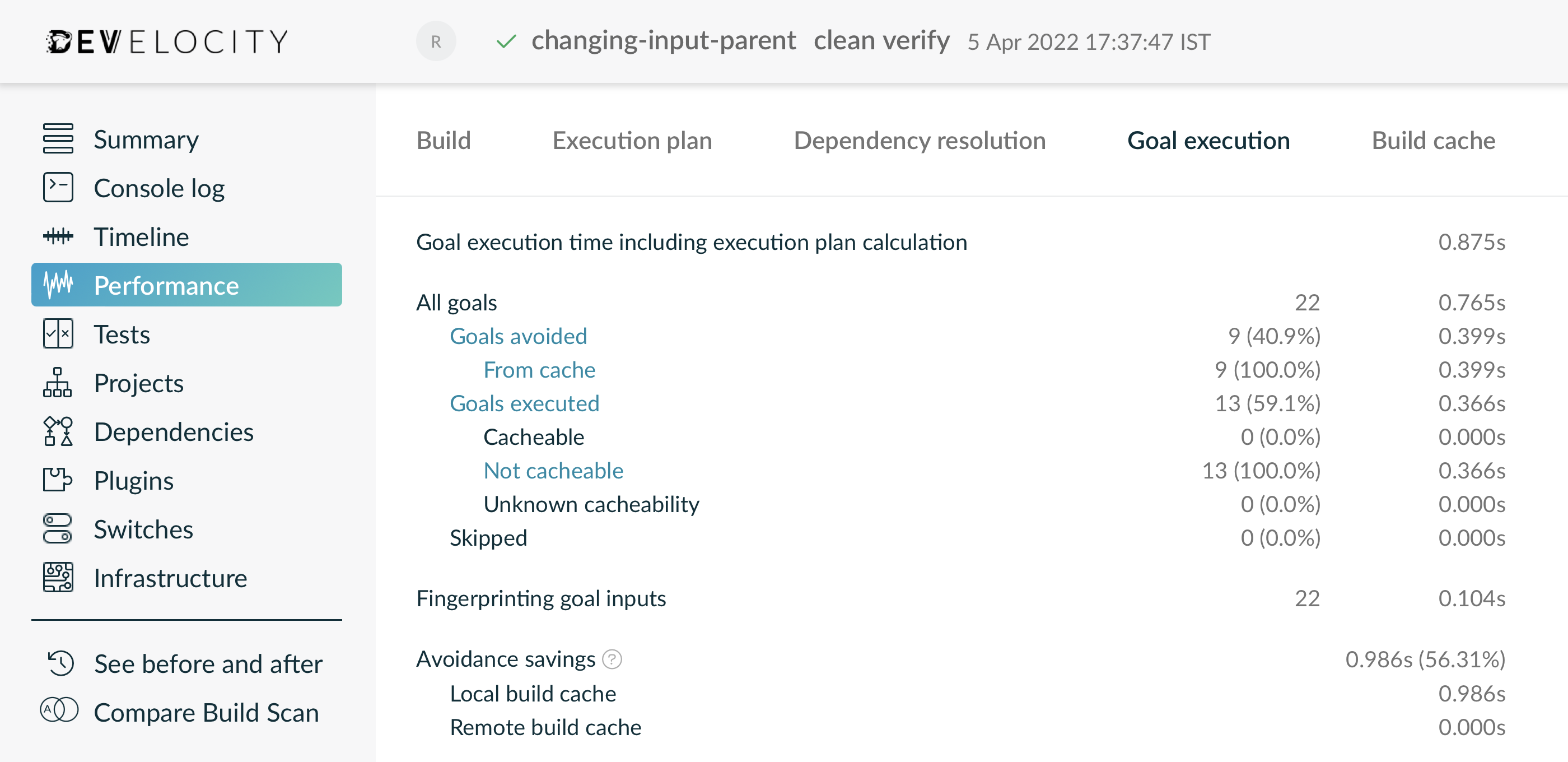Viewport: 1568px width, 762px height.
Task: Open the Summary section in the sidebar
Action: pyautogui.click(x=146, y=139)
